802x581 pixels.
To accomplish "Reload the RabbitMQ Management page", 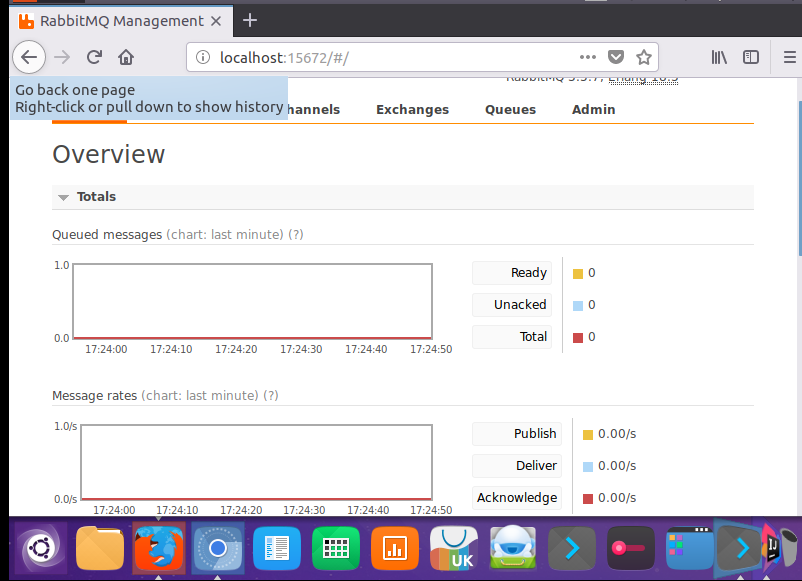I will pyautogui.click(x=94, y=57).
